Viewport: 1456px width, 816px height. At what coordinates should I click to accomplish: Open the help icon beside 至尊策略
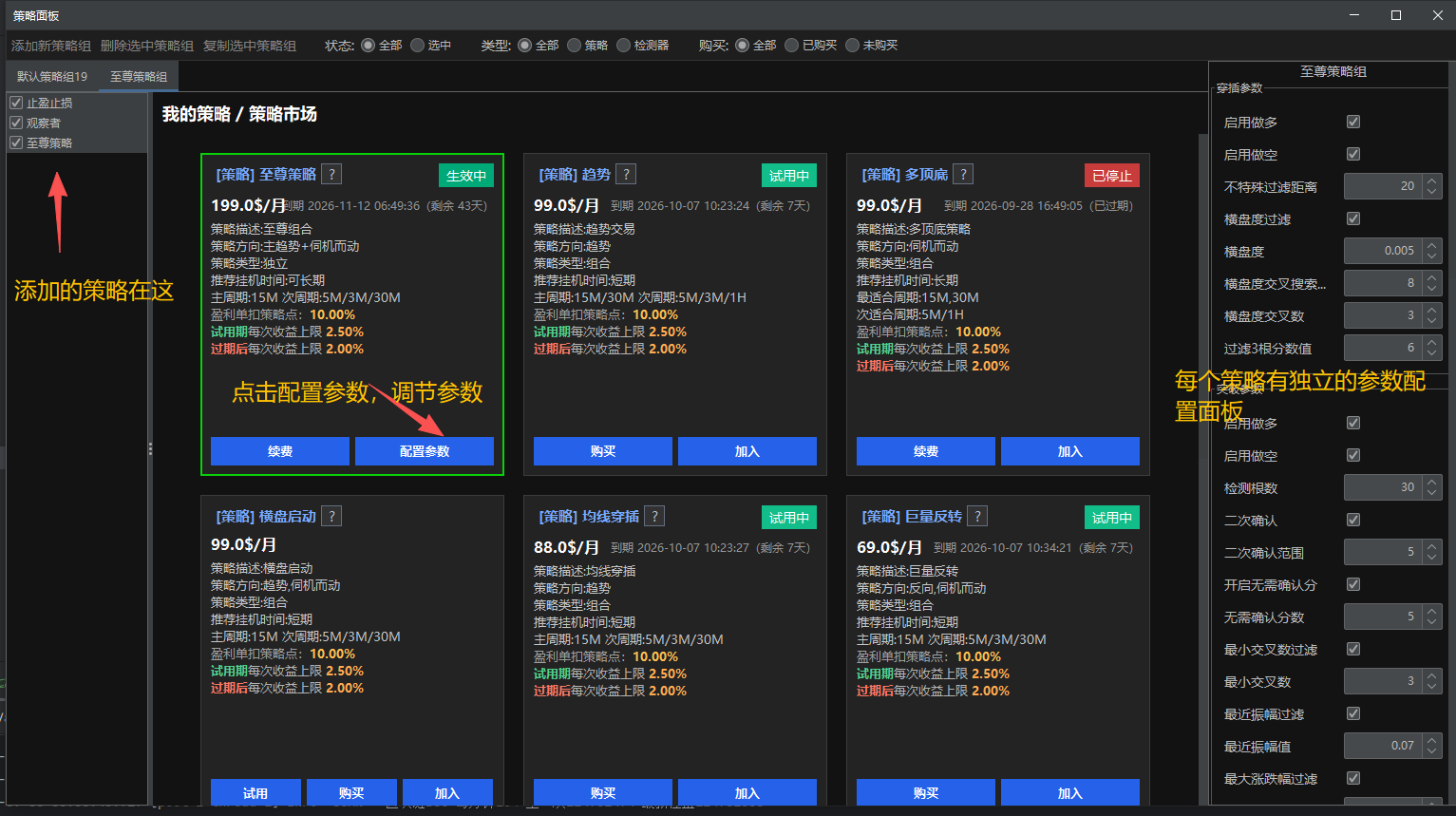[x=331, y=174]
